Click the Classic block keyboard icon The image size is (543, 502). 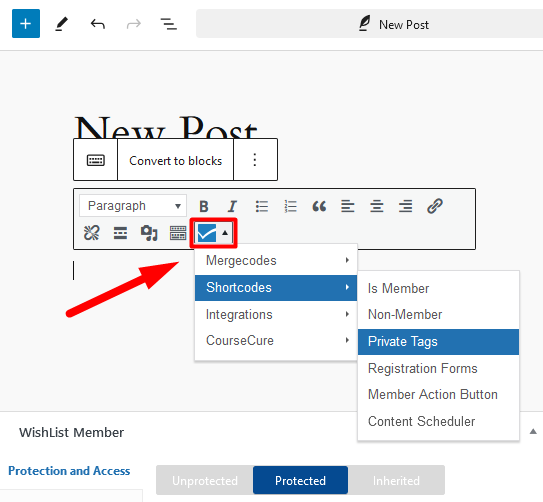pos(96,160)
